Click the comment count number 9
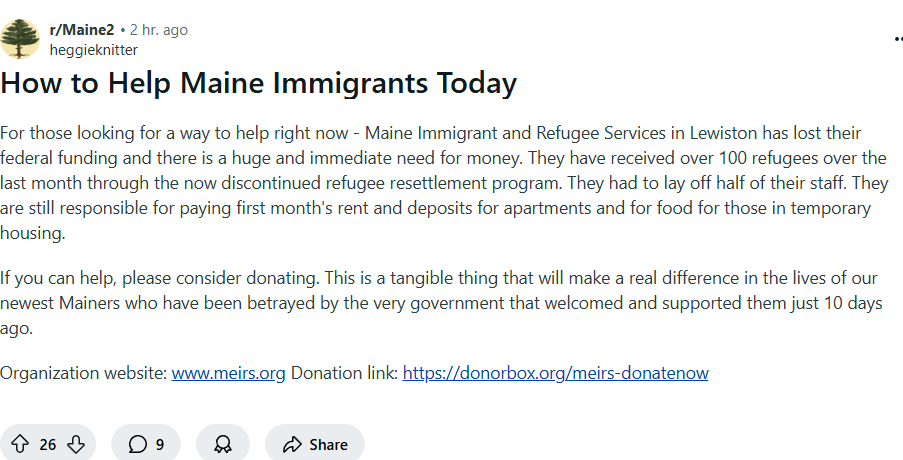The width and height of the screenshot is (903, 460). pyautogui.click(x=160, y=445)
